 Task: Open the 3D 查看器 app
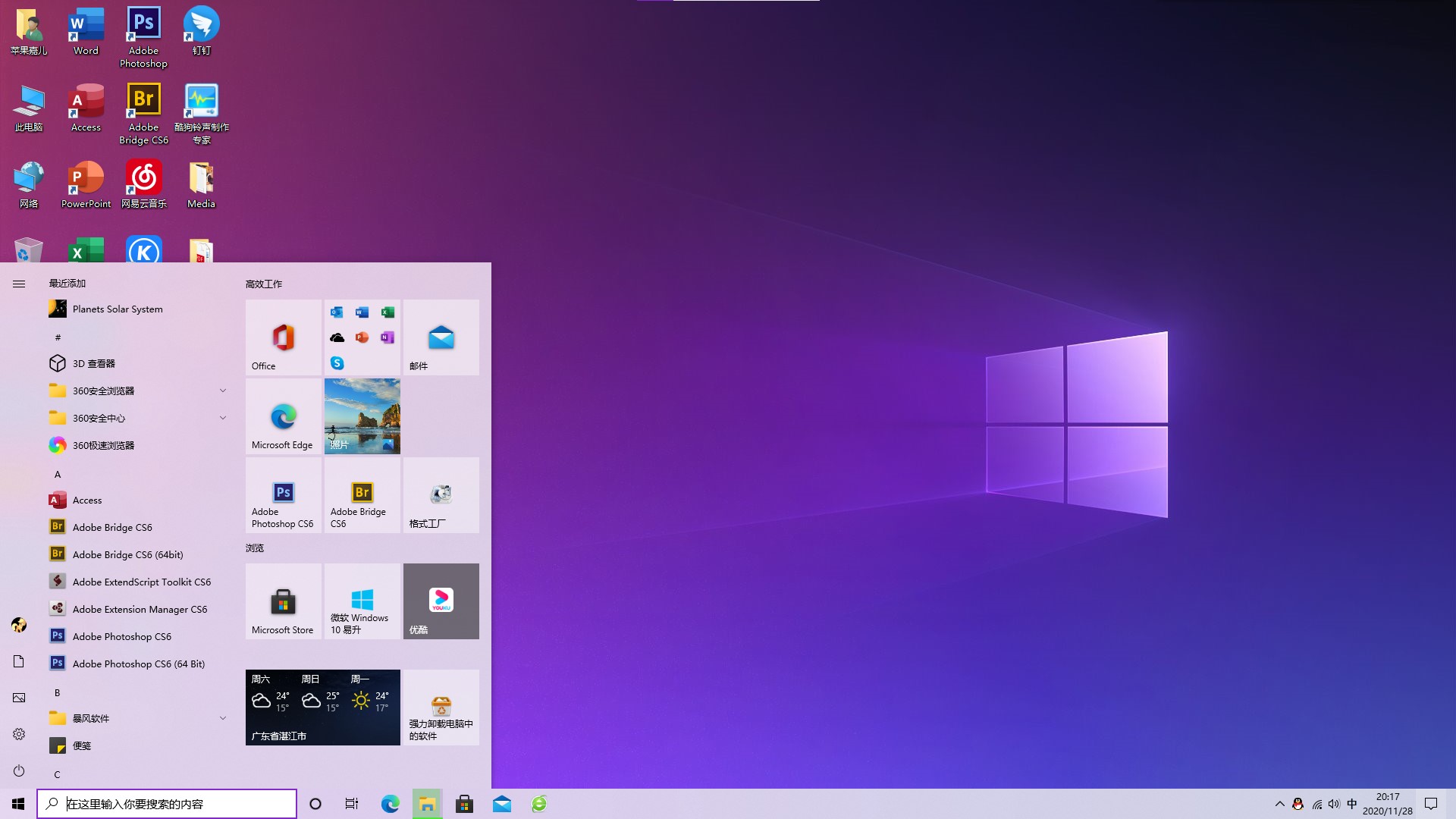tap(95, 362)
